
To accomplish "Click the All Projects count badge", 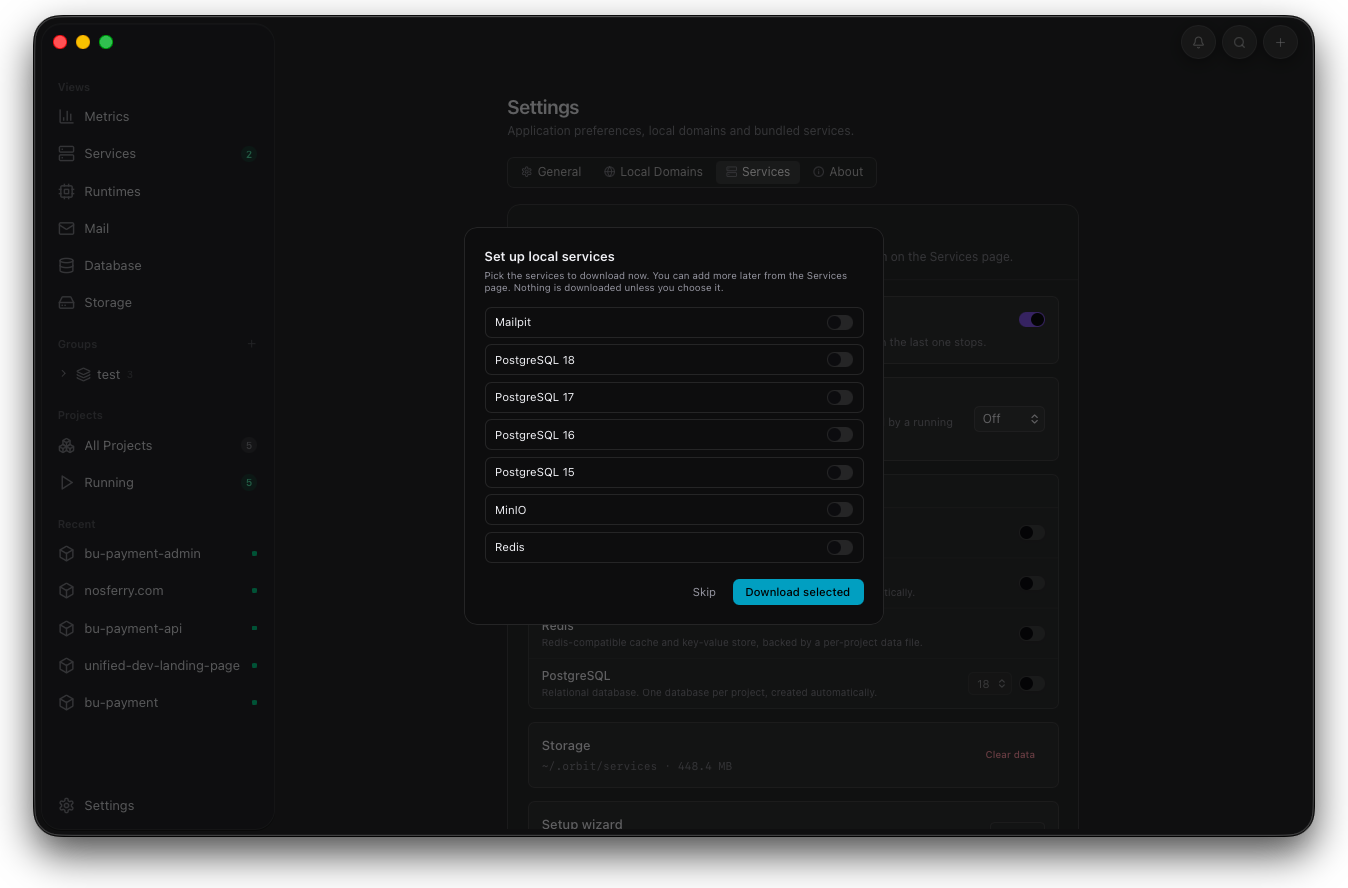I will coord(249,445).
